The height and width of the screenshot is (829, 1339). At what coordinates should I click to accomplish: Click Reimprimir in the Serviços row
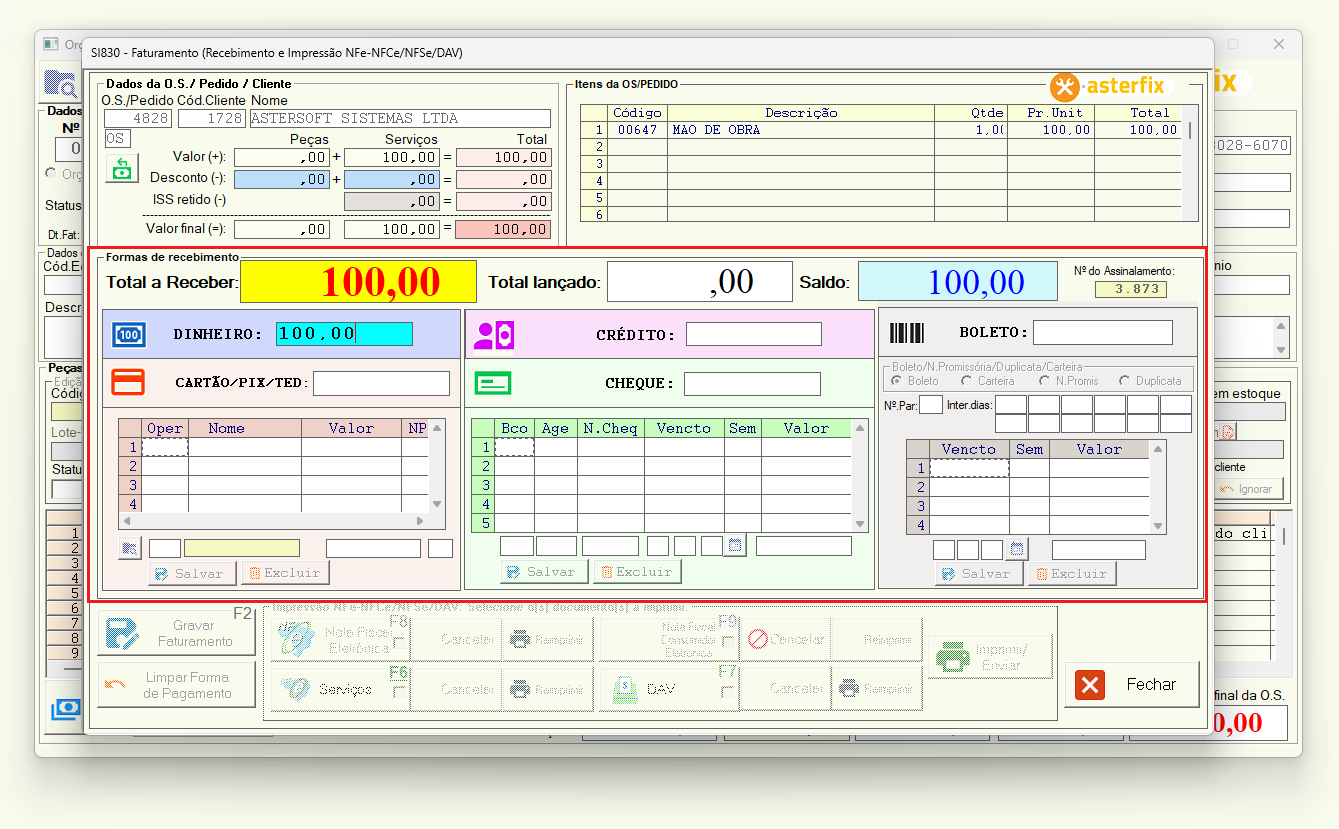[x=547, y=689]
